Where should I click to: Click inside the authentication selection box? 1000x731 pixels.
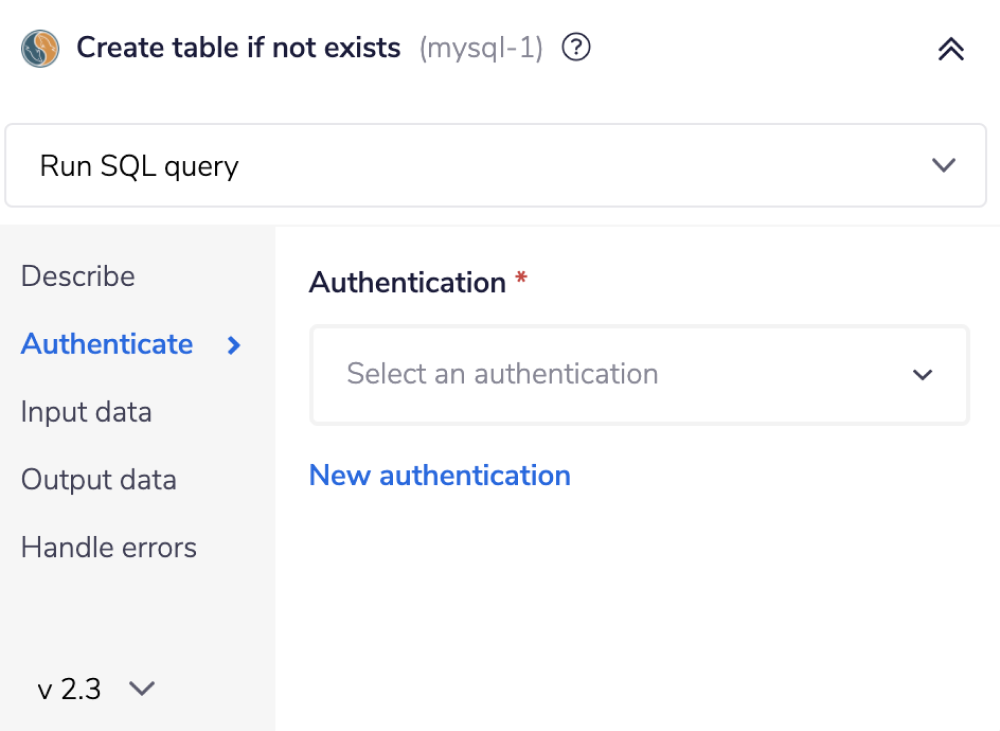click(600, 375)
